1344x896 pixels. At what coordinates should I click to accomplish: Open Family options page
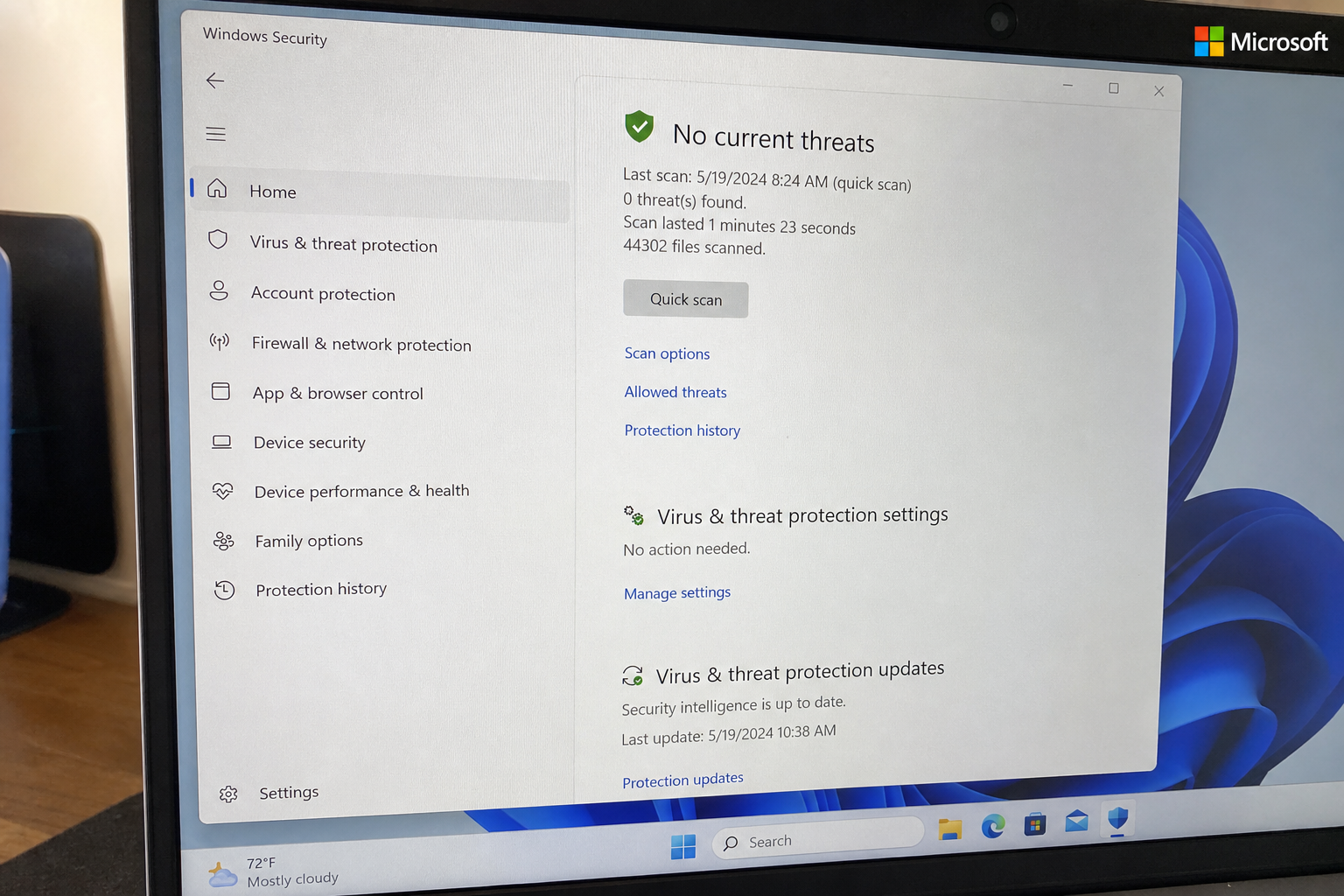tap(309, 541)
